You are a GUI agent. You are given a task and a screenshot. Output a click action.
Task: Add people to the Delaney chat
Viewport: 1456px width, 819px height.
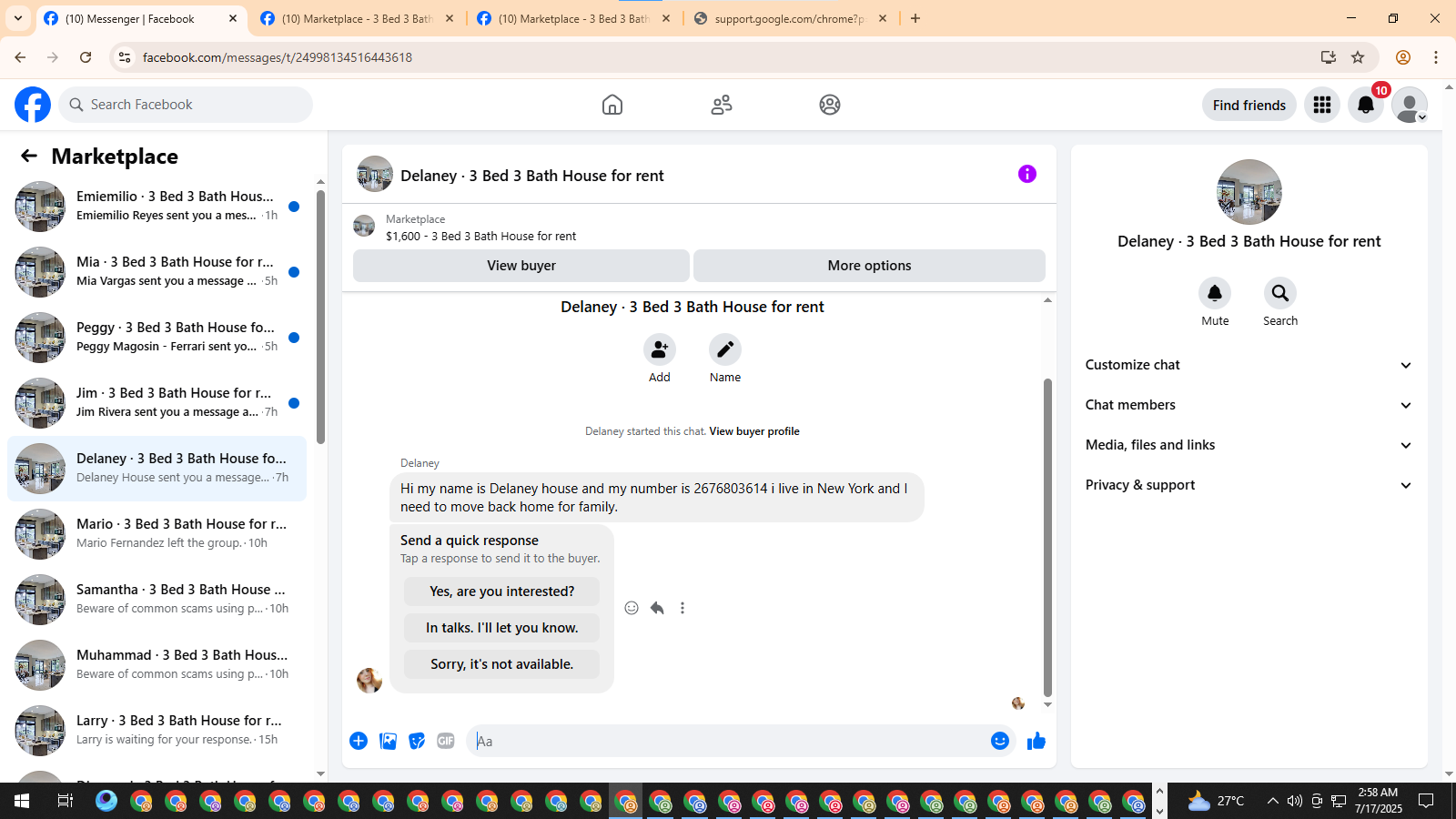[x=660, y=349]
